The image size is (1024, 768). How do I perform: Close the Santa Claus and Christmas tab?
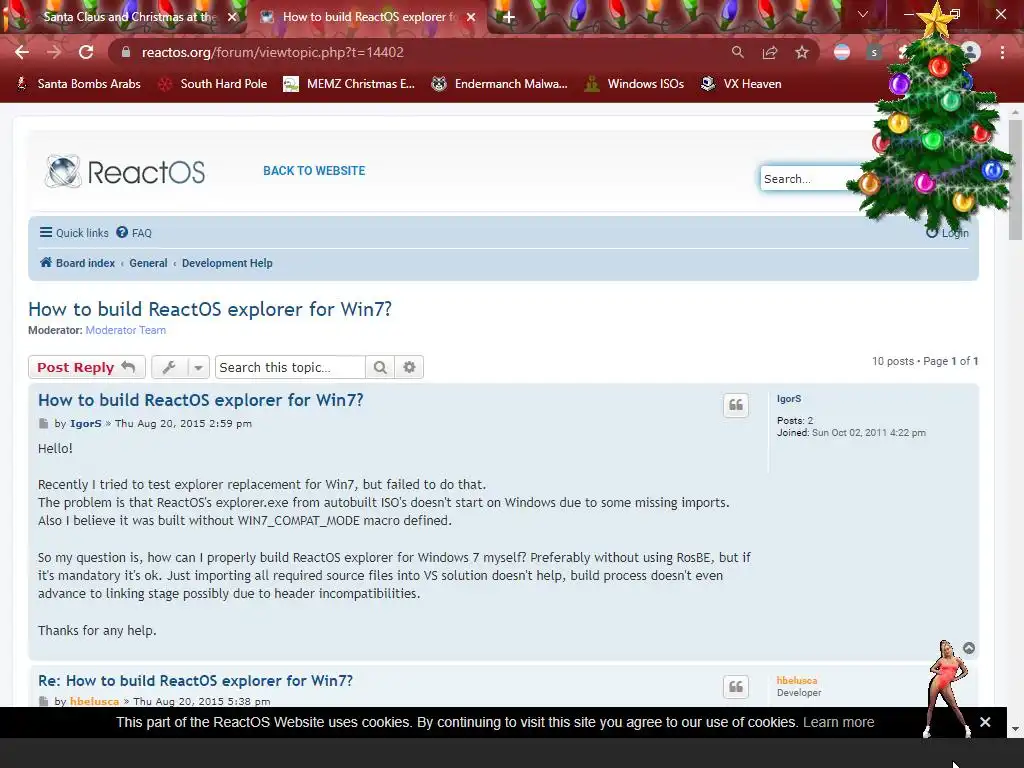coord(232,17)
